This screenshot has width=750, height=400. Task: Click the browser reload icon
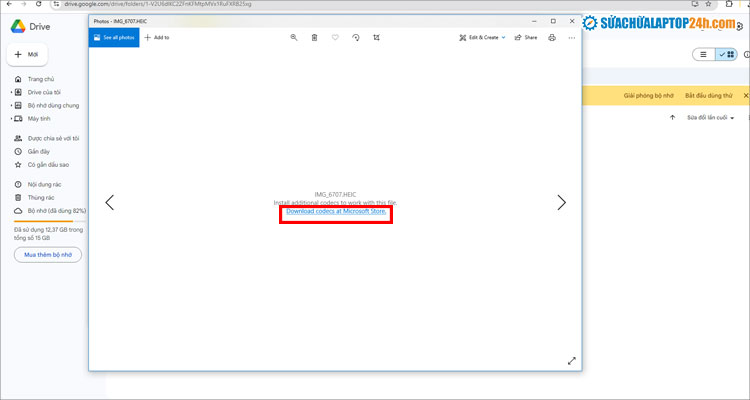pyautogui.click(x=39, y=4)
